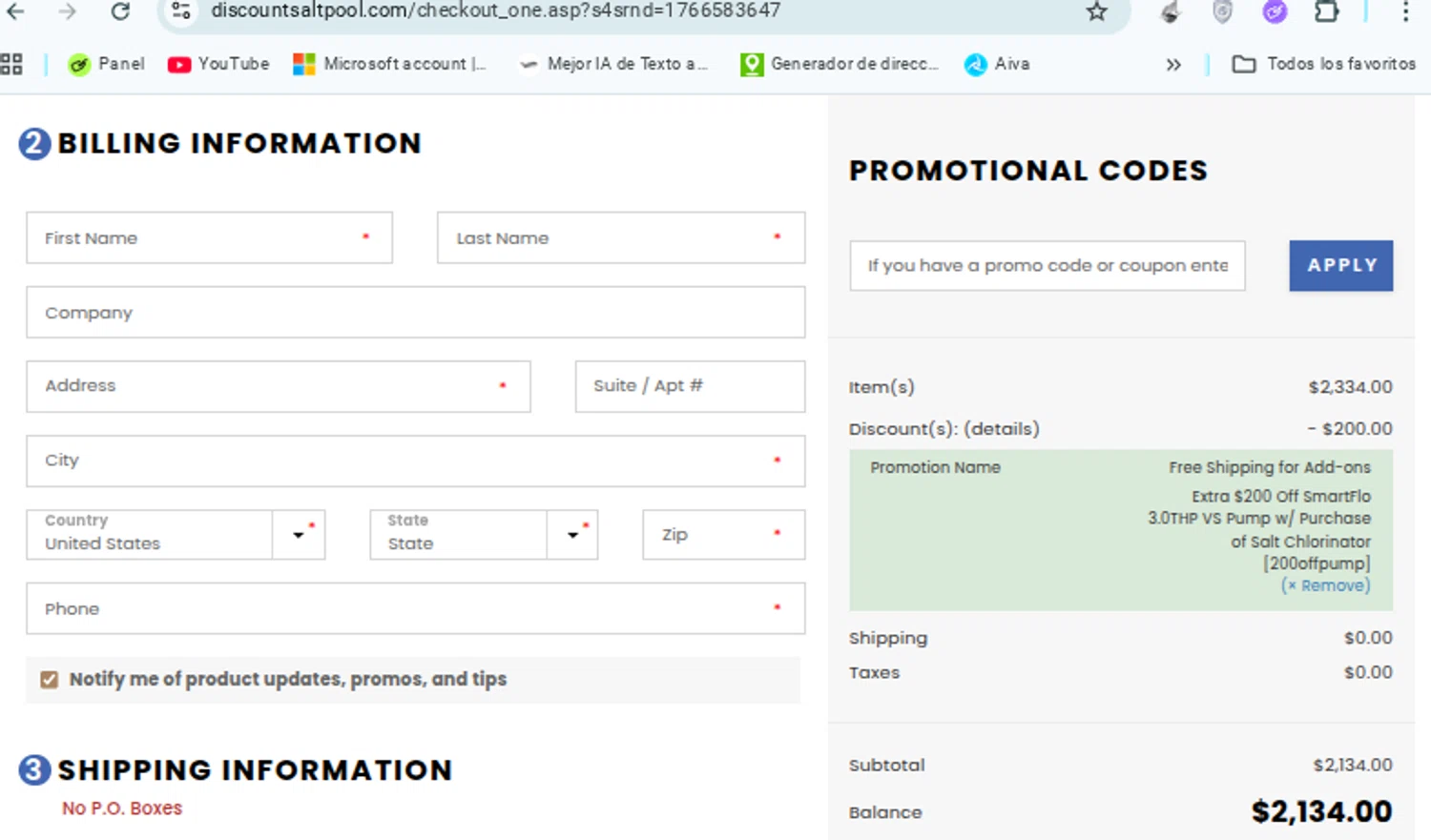Click the Last Name field
Screen dimensions: 1431x840
pos(621,237)
